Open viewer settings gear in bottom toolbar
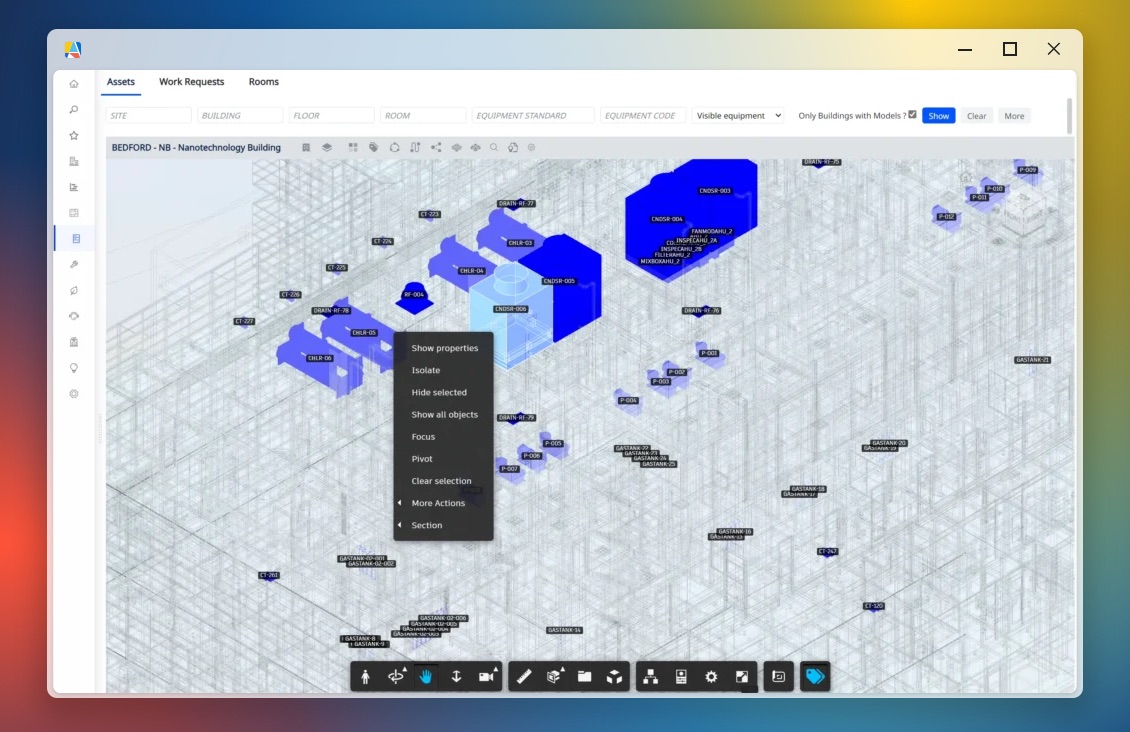 tap(711, 677)
